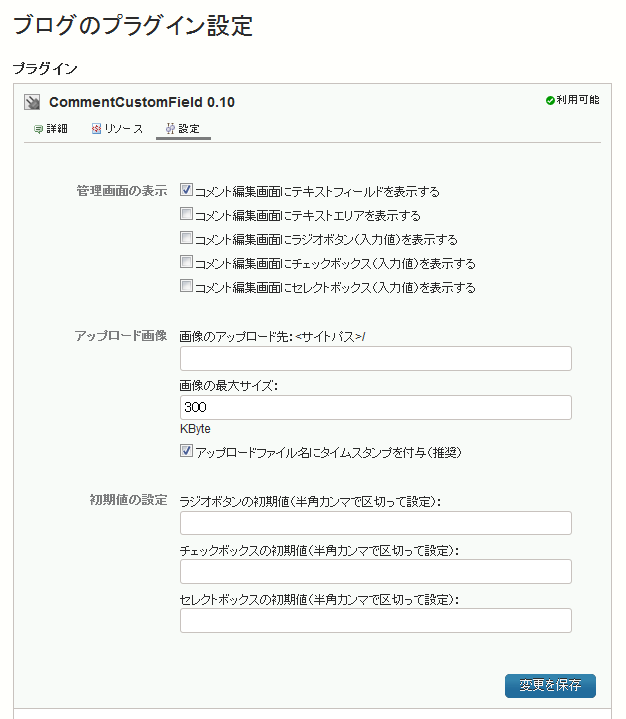This screenshot has height=719, width=626.
Task: Click the CommentCustomField plugin icon
Action: pyautogui.click(x=32, y=102)
